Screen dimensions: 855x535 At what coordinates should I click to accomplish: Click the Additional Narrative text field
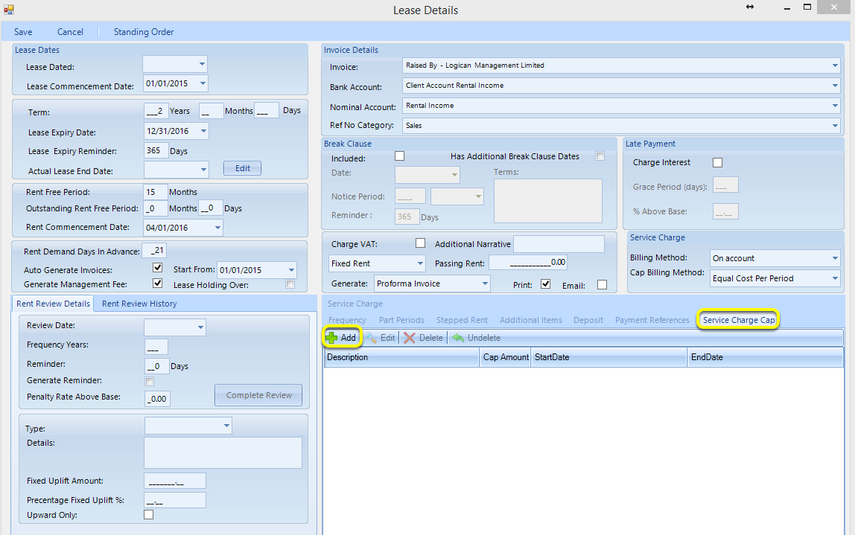pos(559,244)
